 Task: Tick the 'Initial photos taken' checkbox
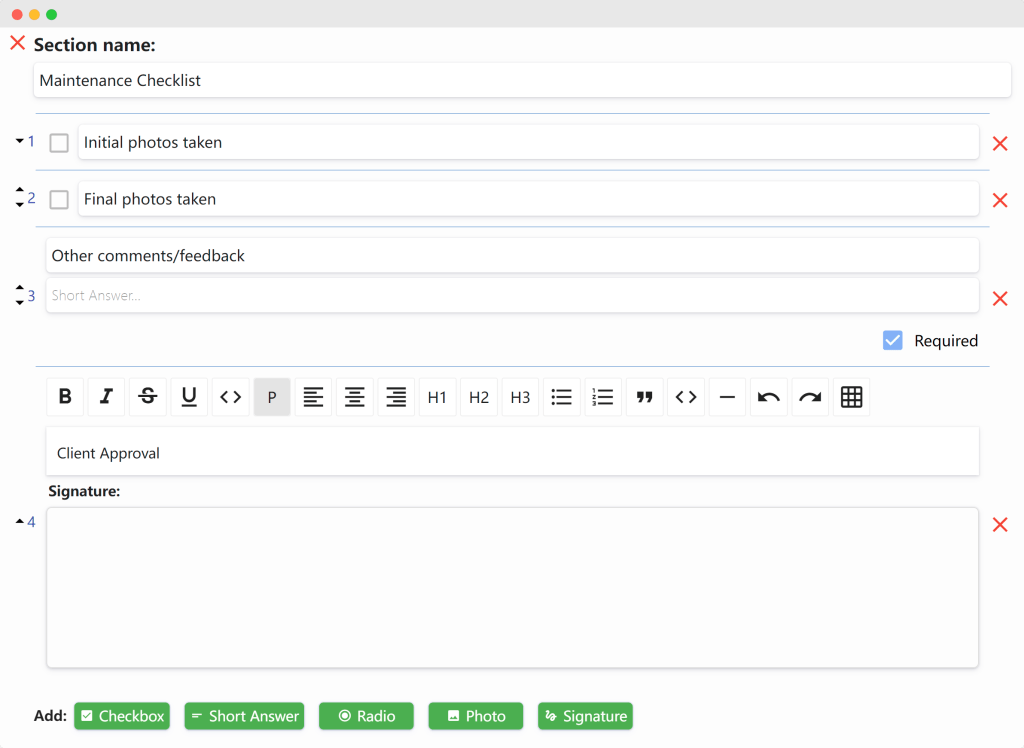tap(58, 143)
